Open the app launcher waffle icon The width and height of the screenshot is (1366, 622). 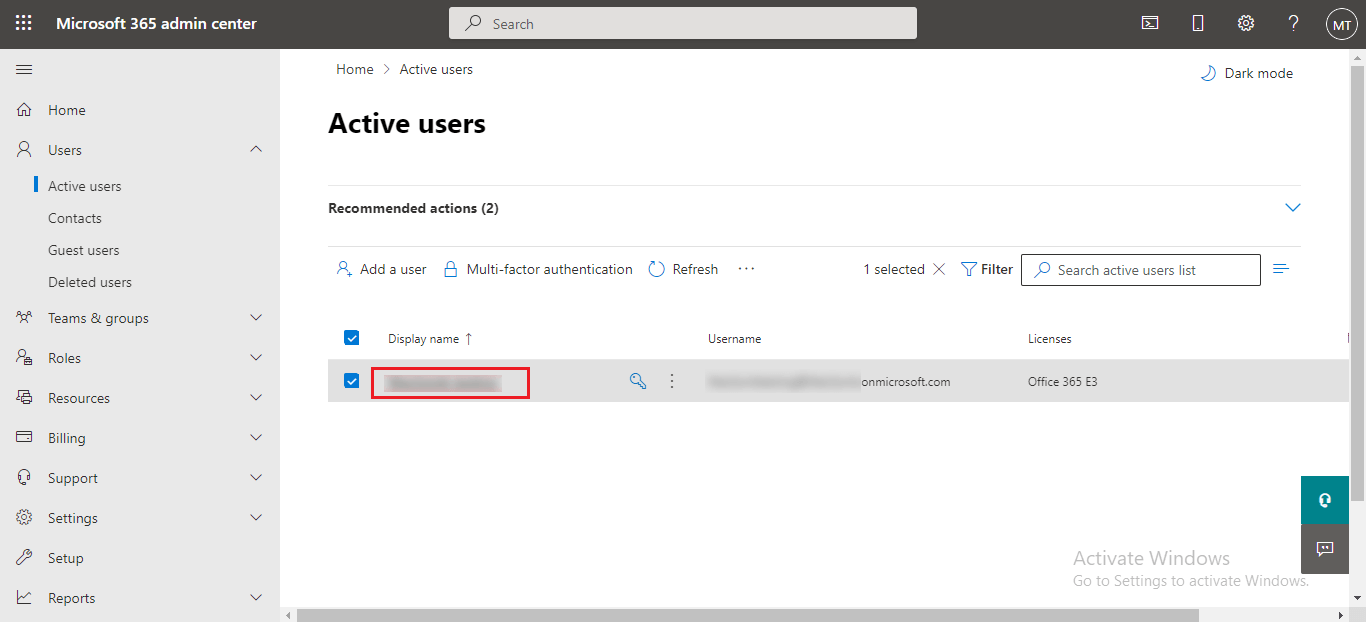click(23, 23)
